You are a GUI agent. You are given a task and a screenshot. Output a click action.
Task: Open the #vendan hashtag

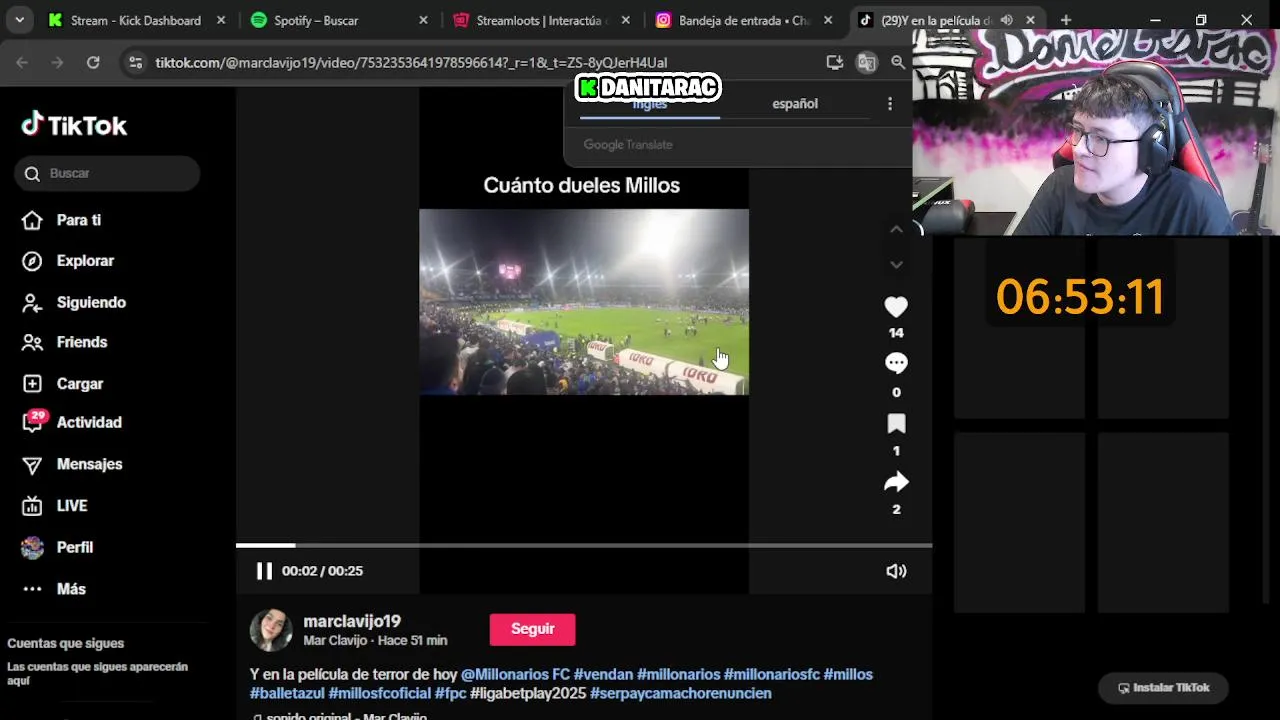click(x=603, y=675)
